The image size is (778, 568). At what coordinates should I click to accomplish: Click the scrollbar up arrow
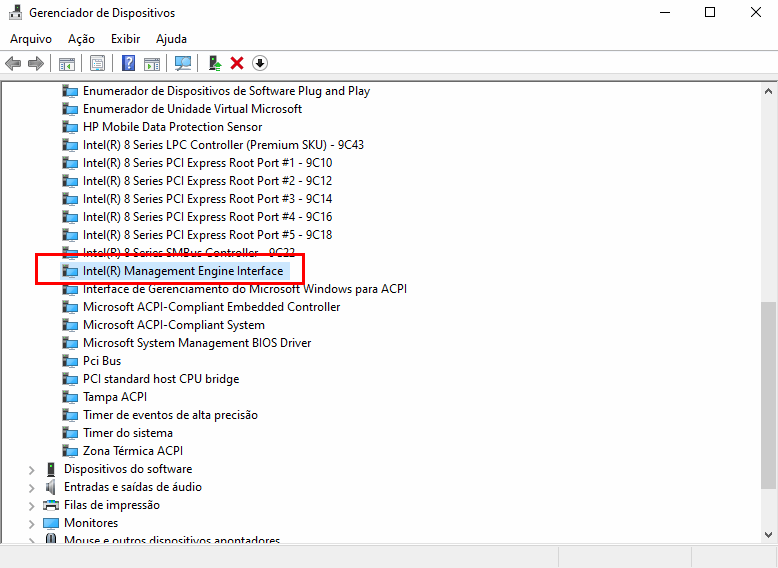pyautogui.click(x=768, y=91)
